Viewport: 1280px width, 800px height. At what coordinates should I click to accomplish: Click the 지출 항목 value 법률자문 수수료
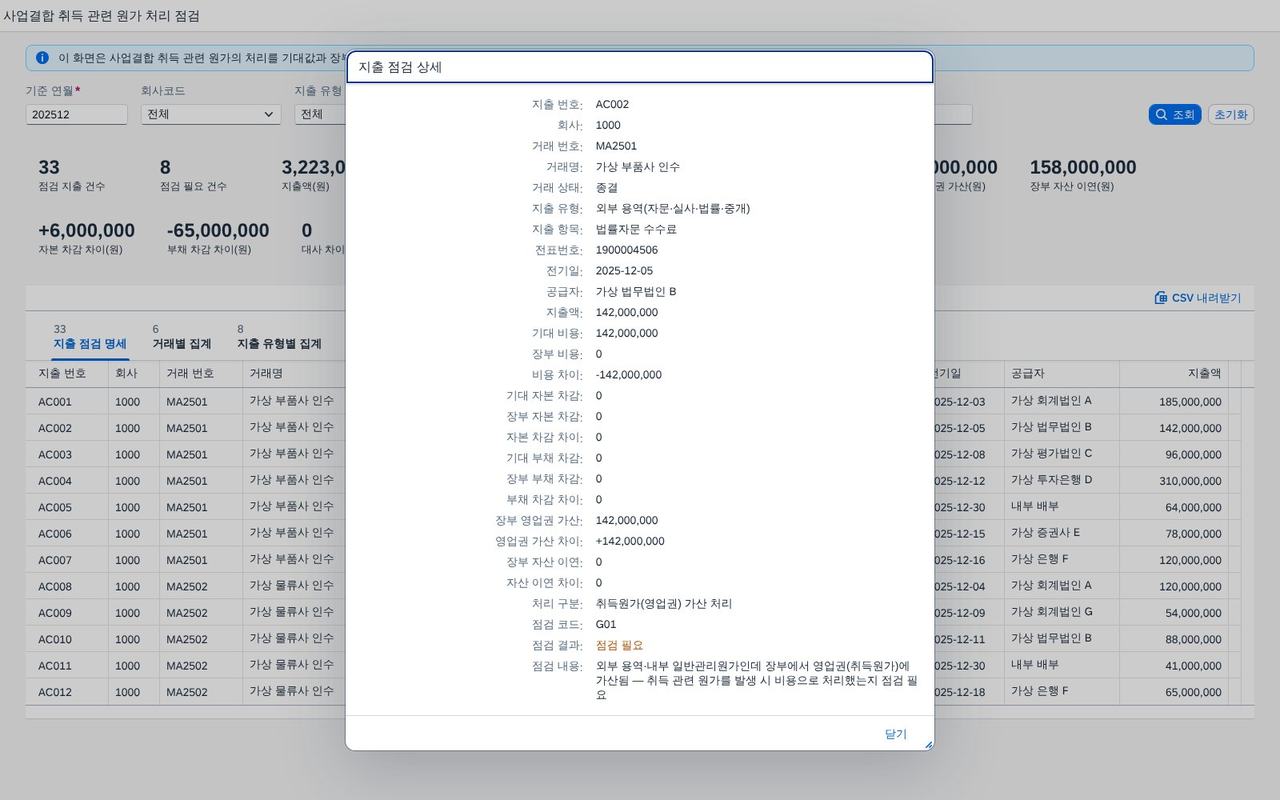pos(636,229)
